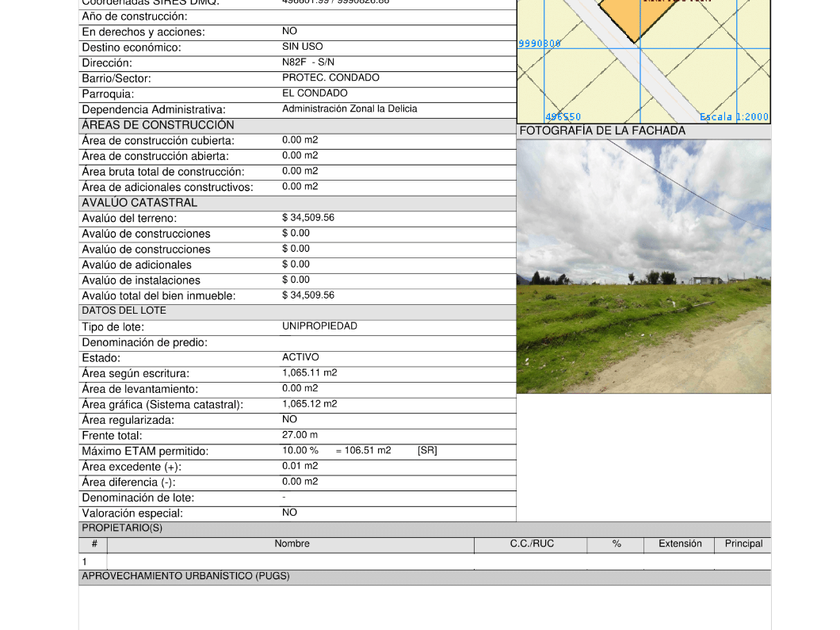Select the '[SR]' tag
Screen dimensions: 840x630
(427, 451)
